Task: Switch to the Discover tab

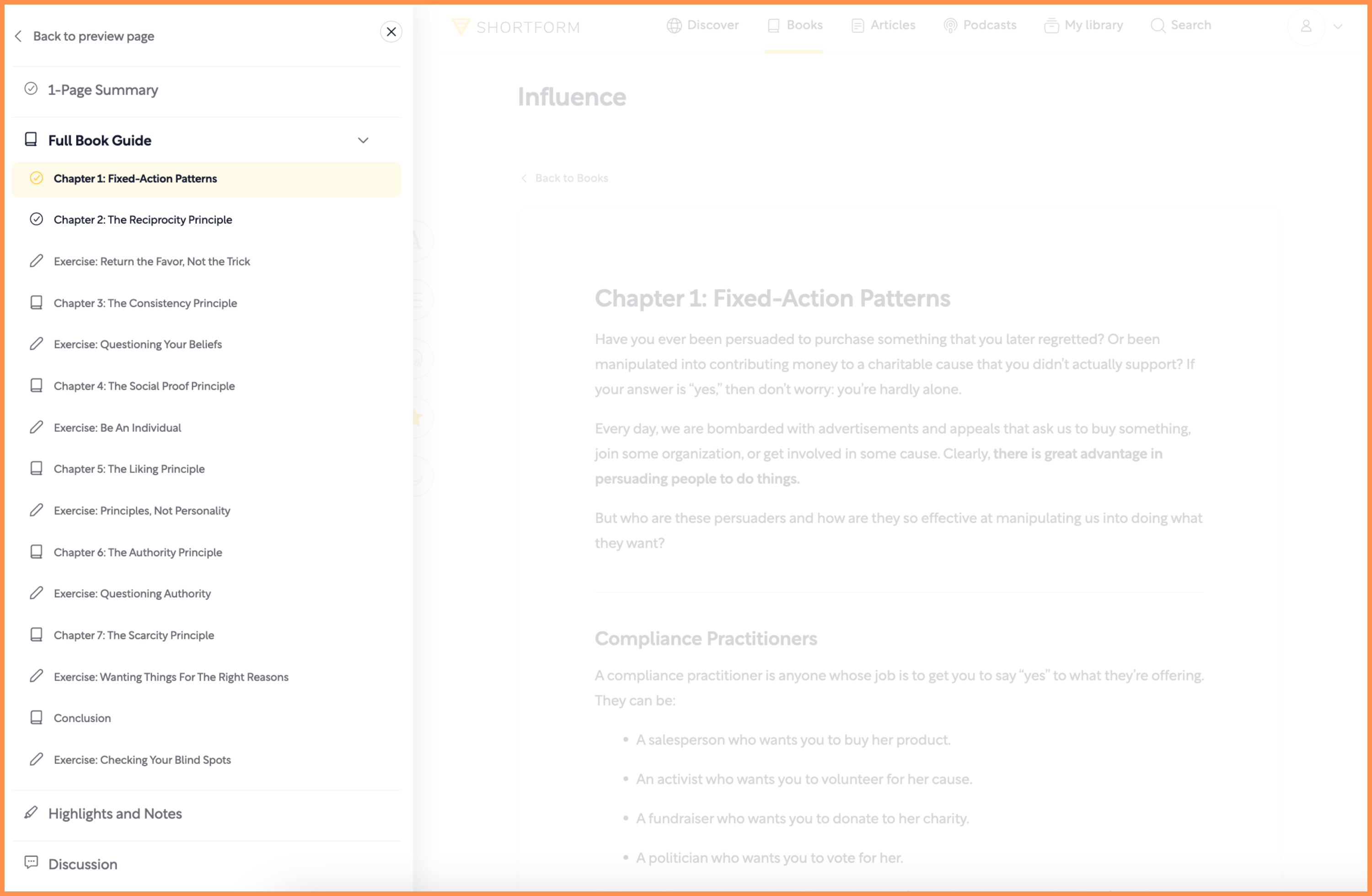Action: (x=703, y=25)
